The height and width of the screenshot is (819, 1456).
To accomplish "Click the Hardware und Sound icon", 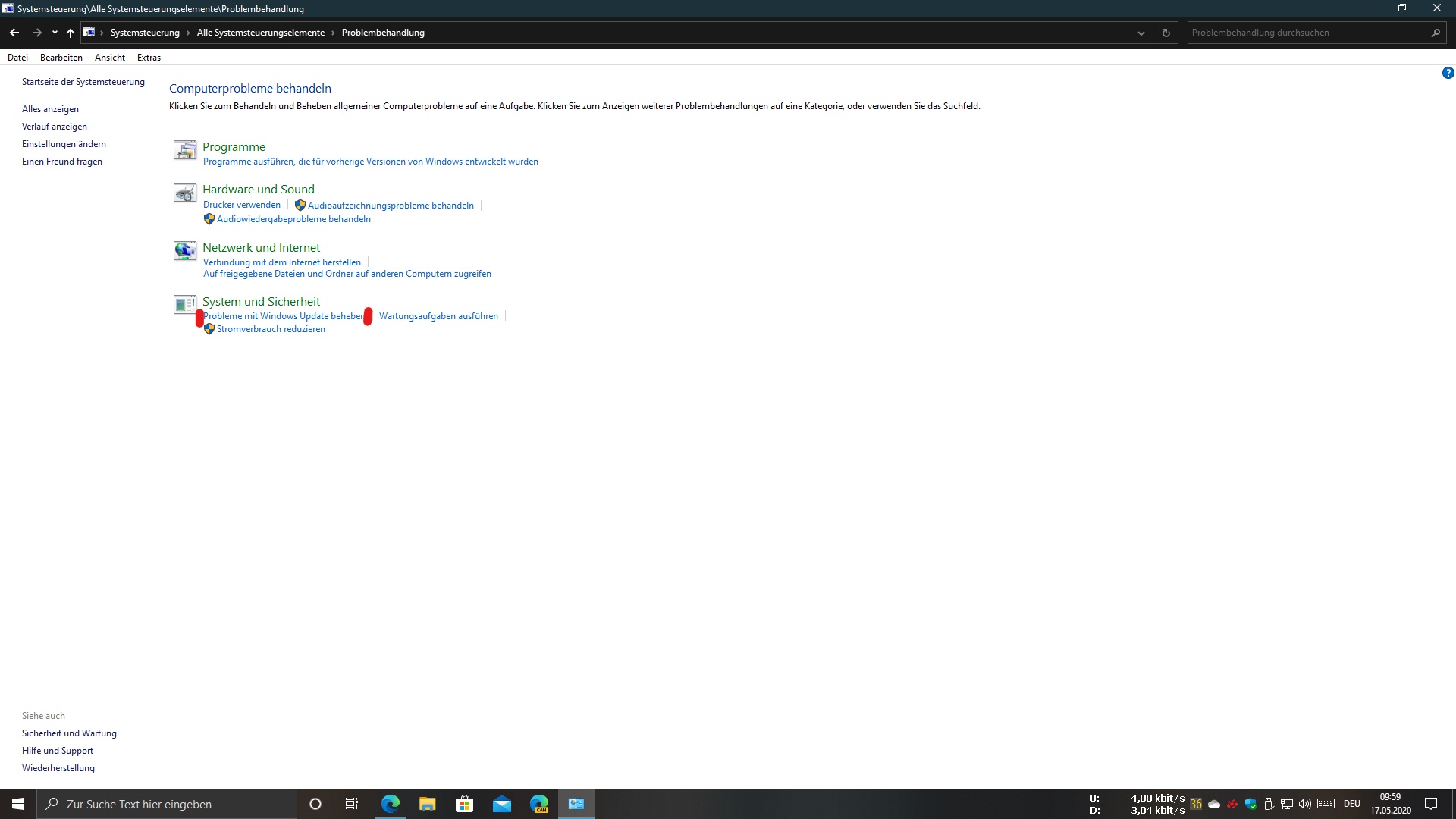I will coord(184,193).
